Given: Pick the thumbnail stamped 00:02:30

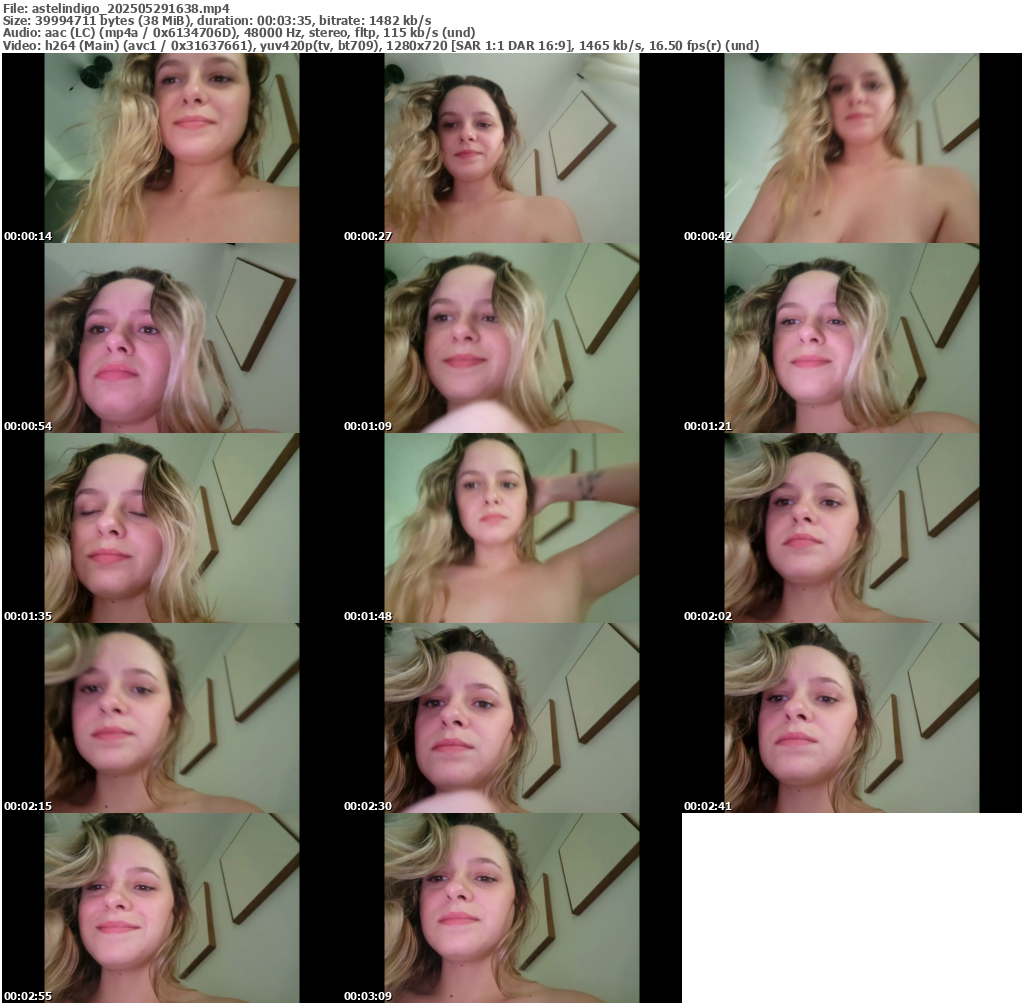Looking at the screenshot, I should pyautogui.click(x=511, y=718).
